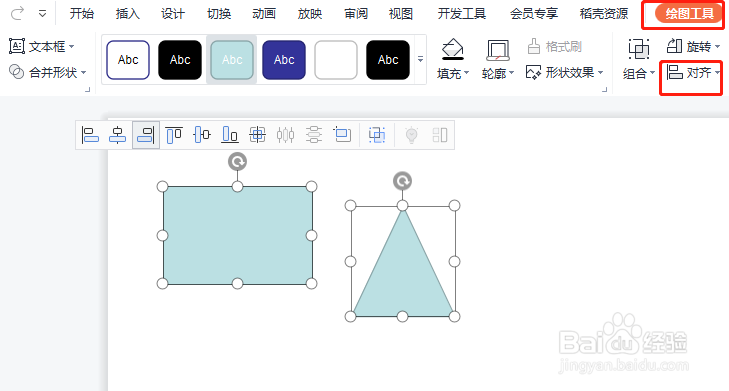
Task: Switch to the 审阅 tab
Action: pos(356,13)
